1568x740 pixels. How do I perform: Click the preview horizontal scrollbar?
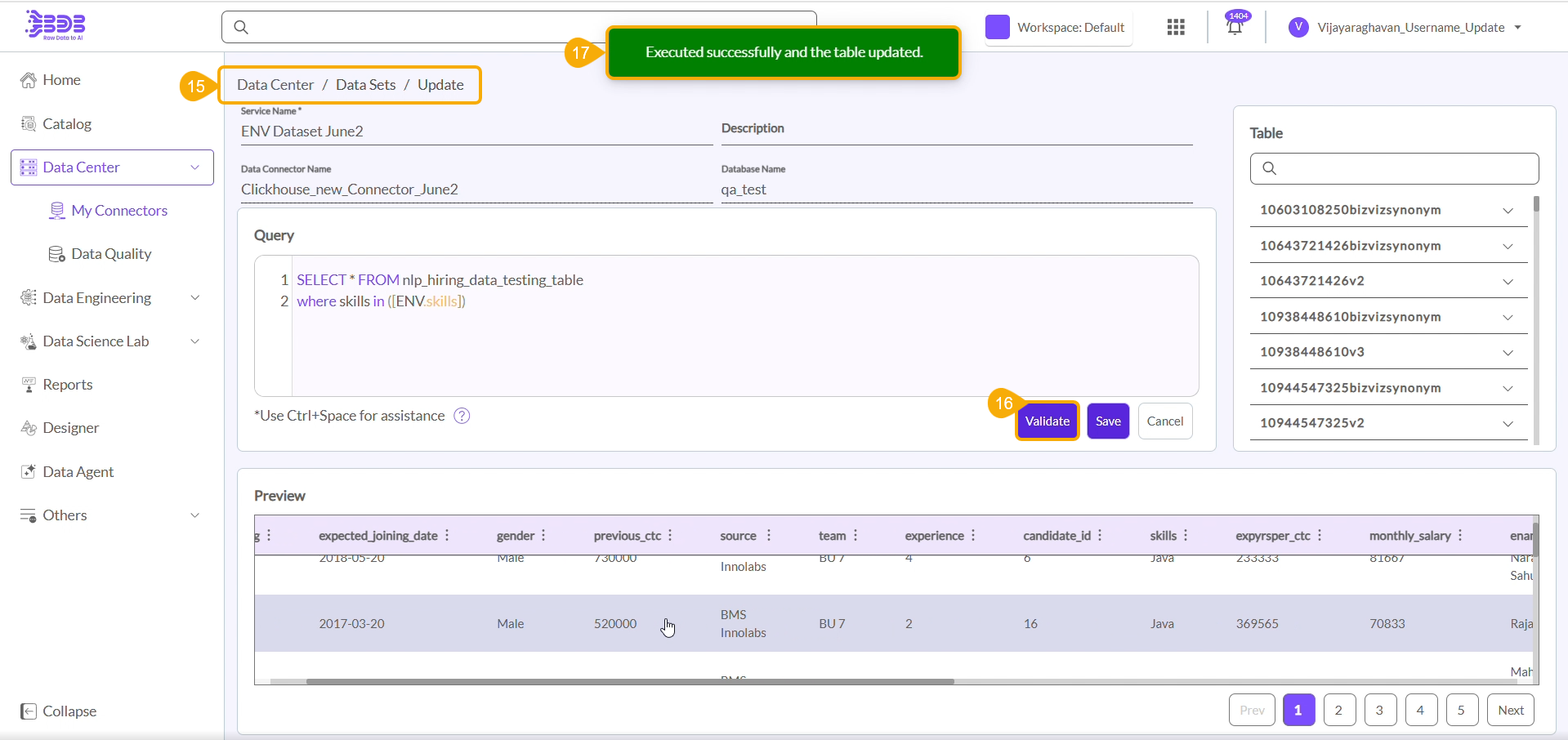pyautogui.click(x=629, y=681)
